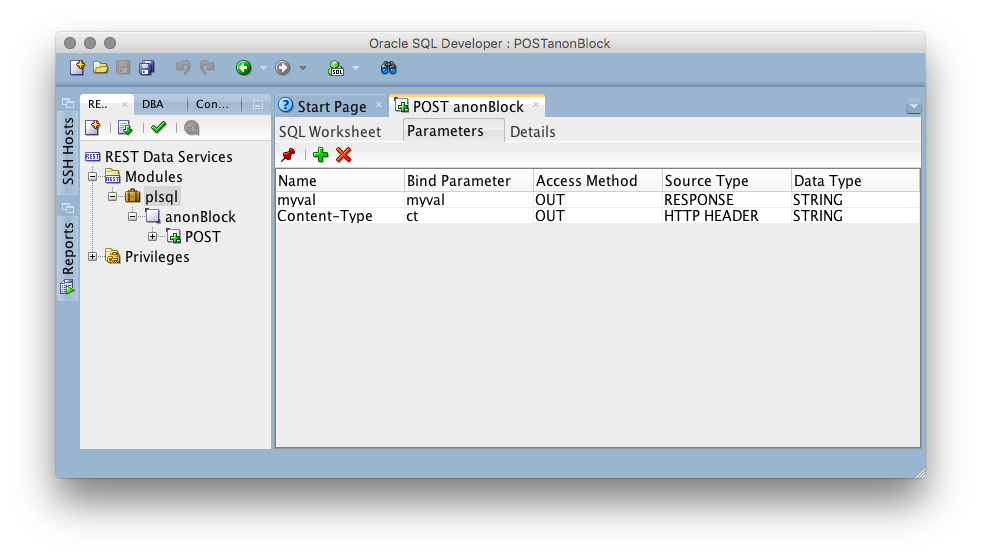Click the green checkmark validate icon
Image resolution: width=981 pixels, height=558 pixels.
tap(158, 127)
